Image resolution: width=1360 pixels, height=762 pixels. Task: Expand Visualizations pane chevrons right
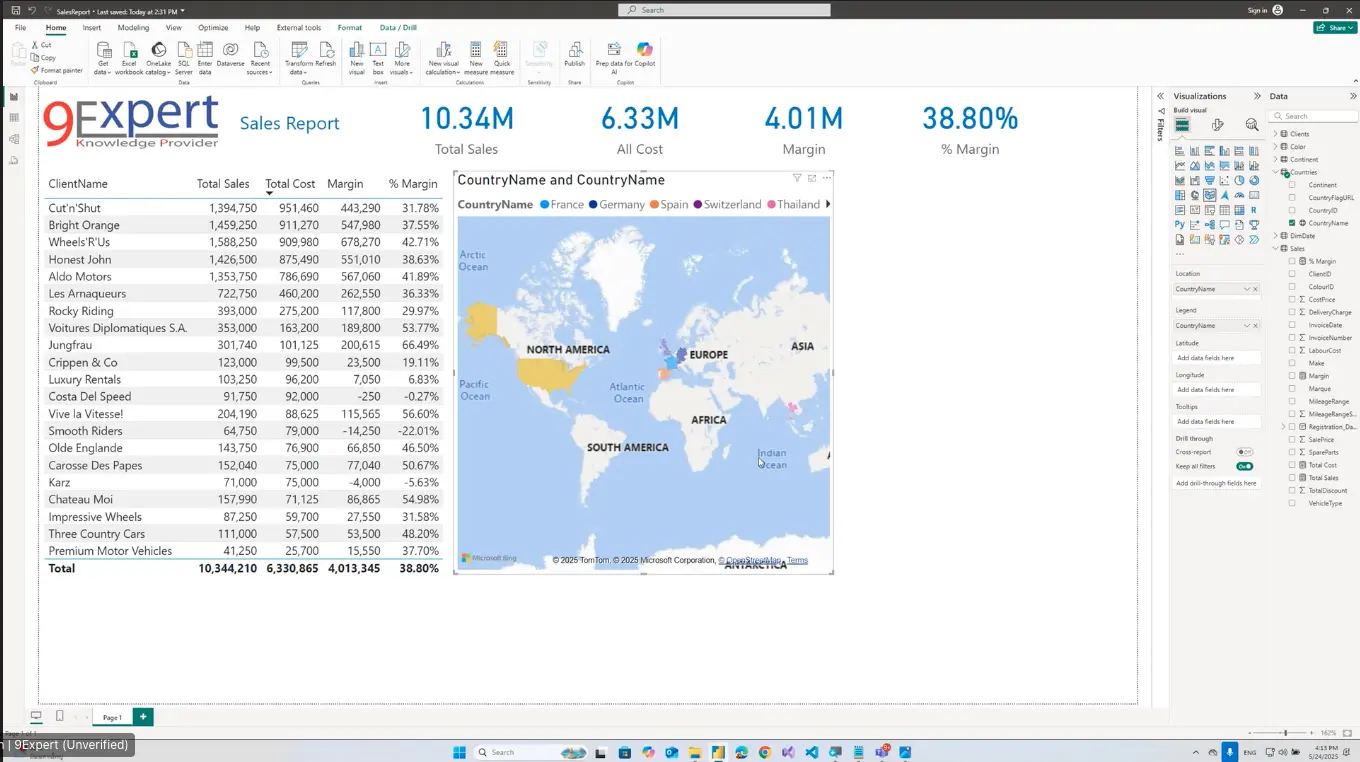coord(1258,96)
